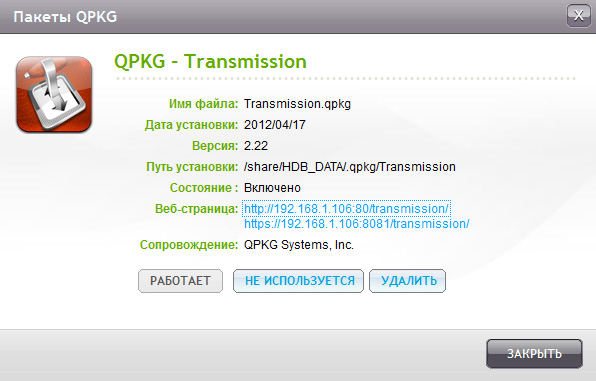Click the Состояние label
This screenshot has height=381, width=596.
coord(204,188)
